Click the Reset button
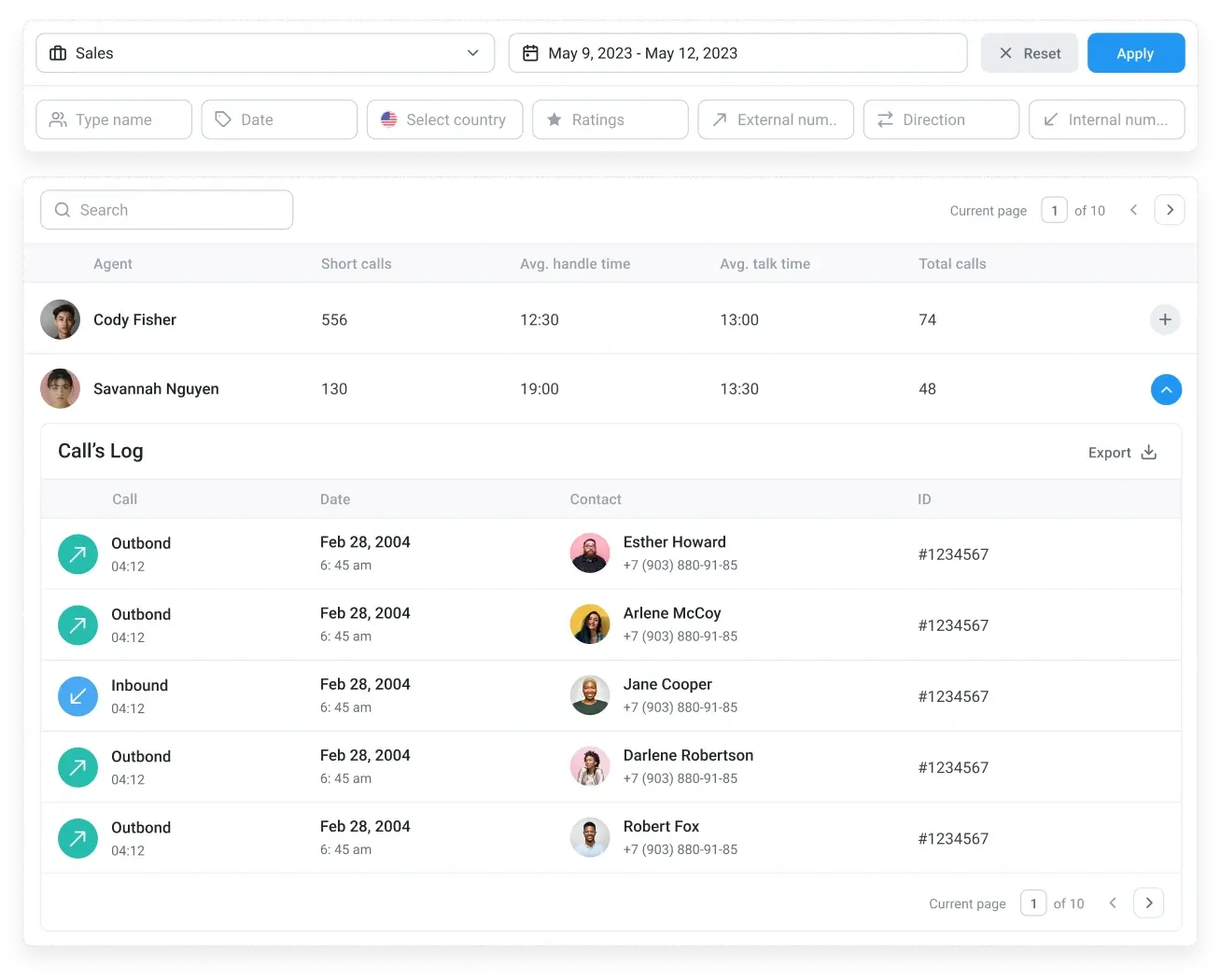1221x980 pixels. point(1030,53)
